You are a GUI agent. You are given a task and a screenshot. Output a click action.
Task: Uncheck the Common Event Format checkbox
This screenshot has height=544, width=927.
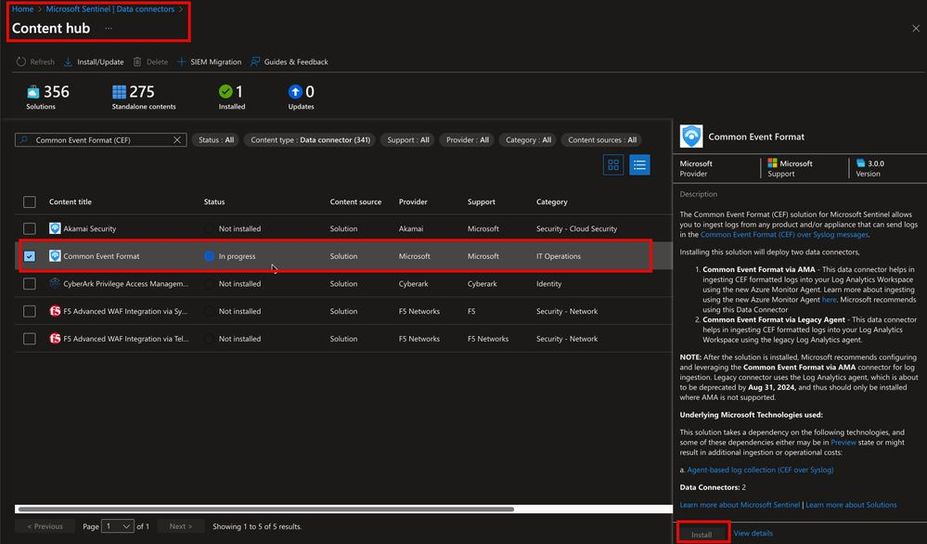tap(29, 256)
